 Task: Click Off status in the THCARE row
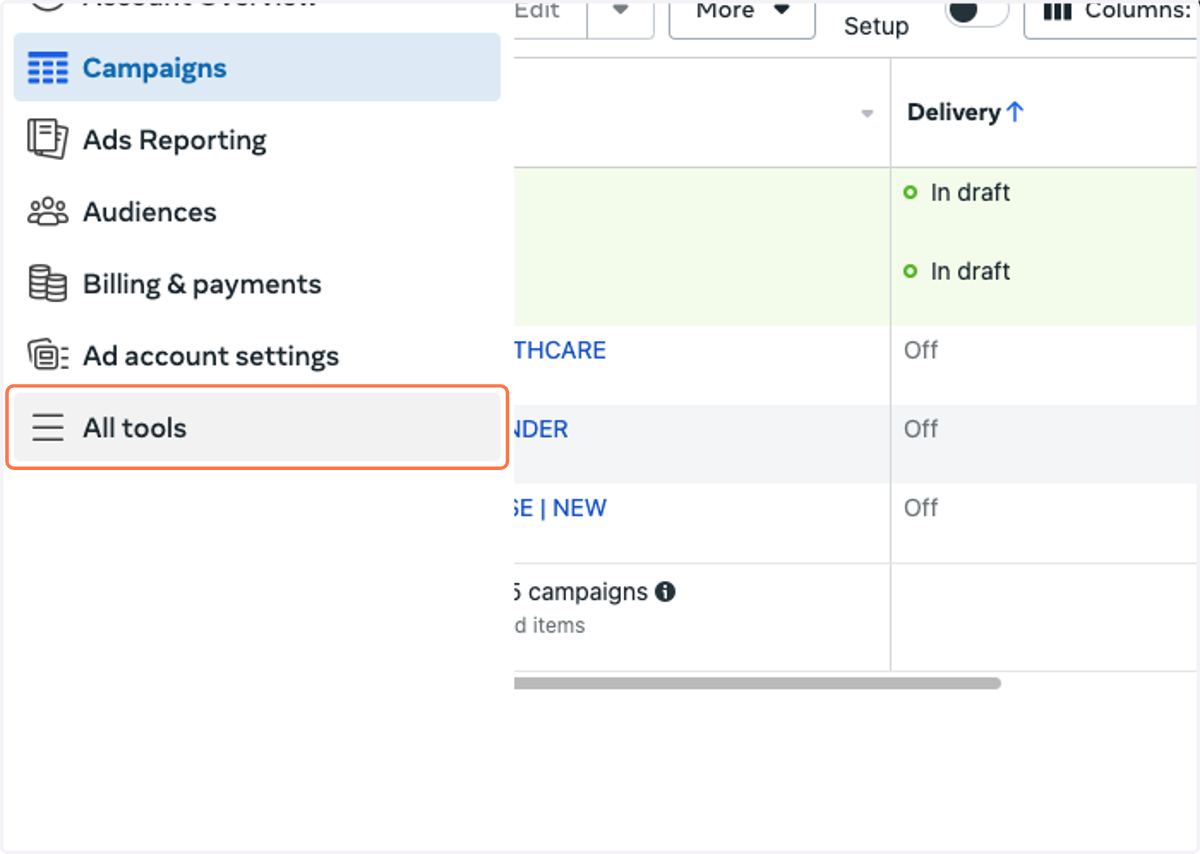(921, 351)
